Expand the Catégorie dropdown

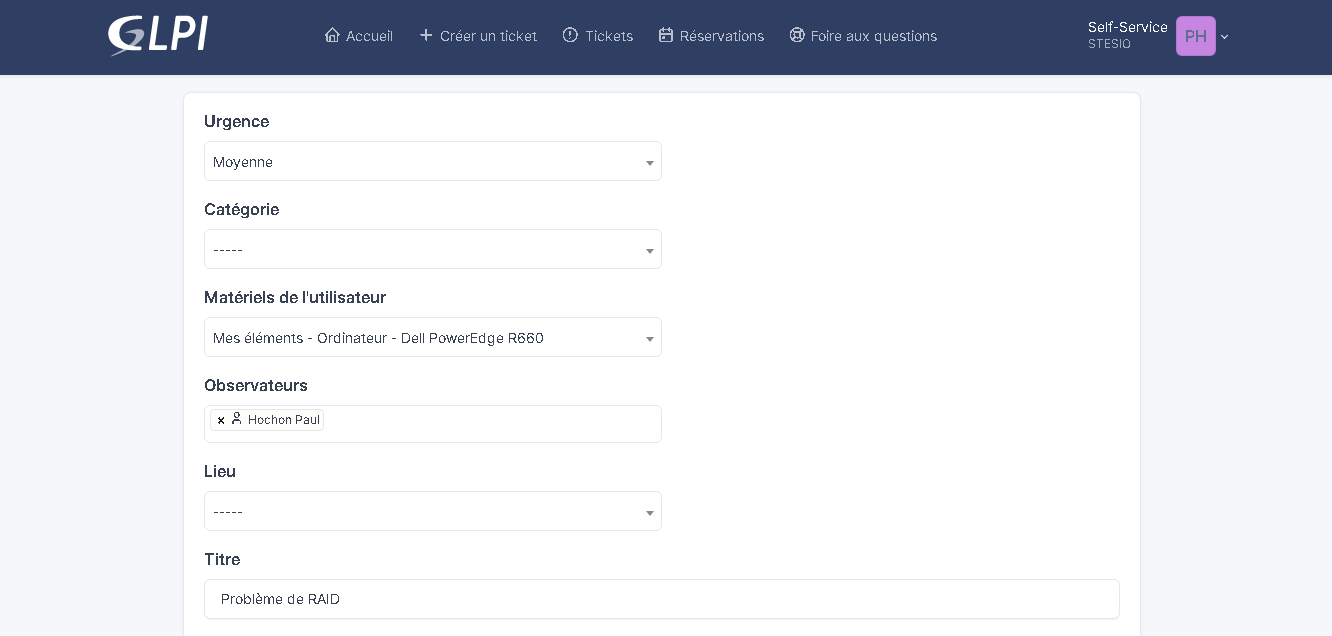(x=432, y=250)
